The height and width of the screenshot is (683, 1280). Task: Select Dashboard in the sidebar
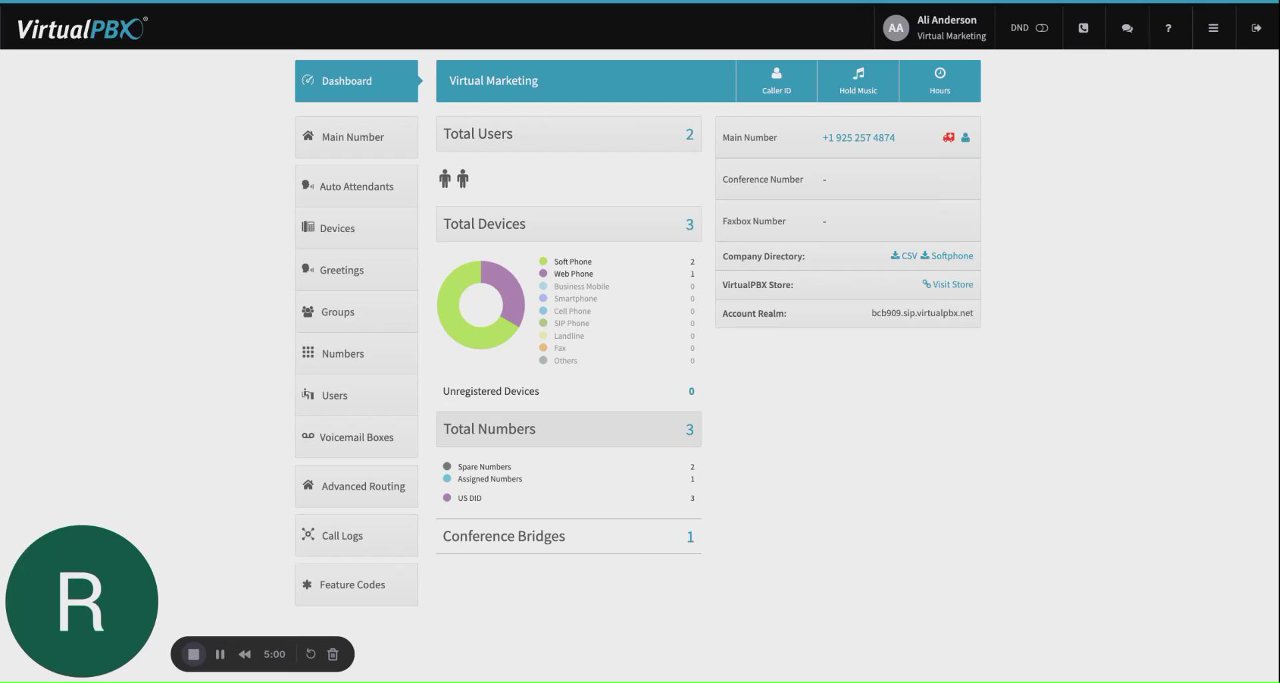[x=356, y=81]
